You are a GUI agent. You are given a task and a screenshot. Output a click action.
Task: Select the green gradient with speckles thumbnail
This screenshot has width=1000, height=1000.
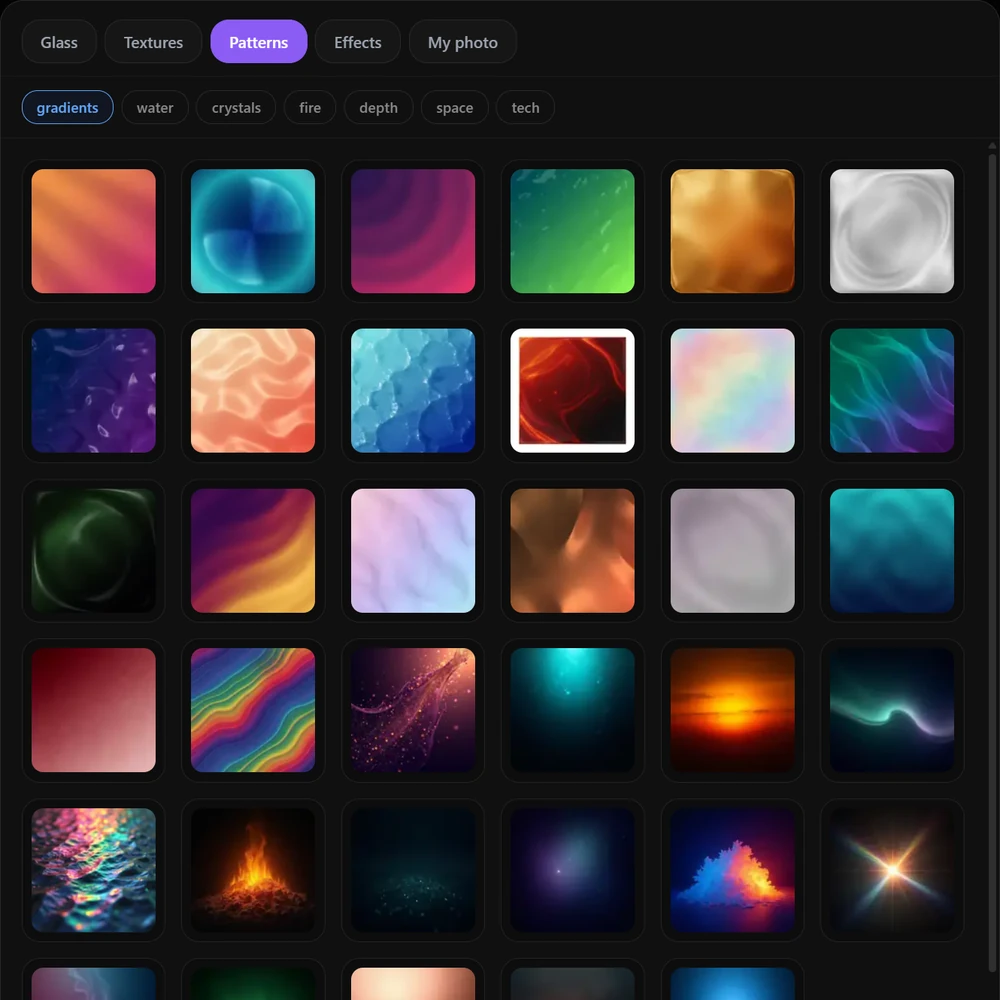point(572,231)
